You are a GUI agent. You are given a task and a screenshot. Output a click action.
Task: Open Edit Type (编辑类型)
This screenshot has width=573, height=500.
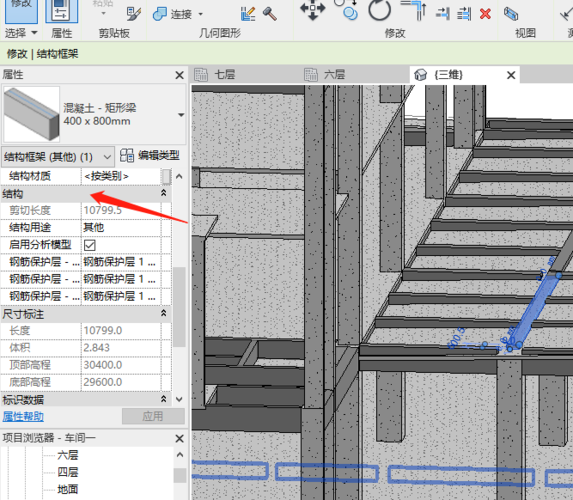click(150, 156)
